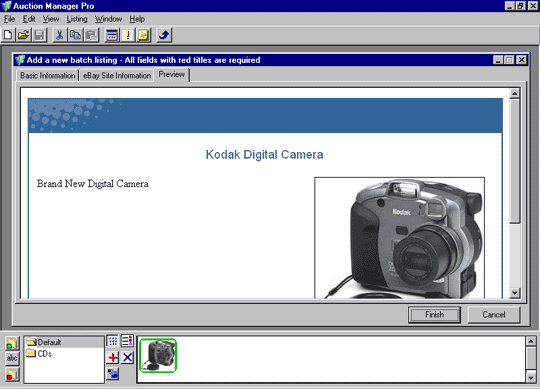Screen dimensions: 540x389
Task: Click the Paste clipboard icon
Action: click(x=91, y=35)
